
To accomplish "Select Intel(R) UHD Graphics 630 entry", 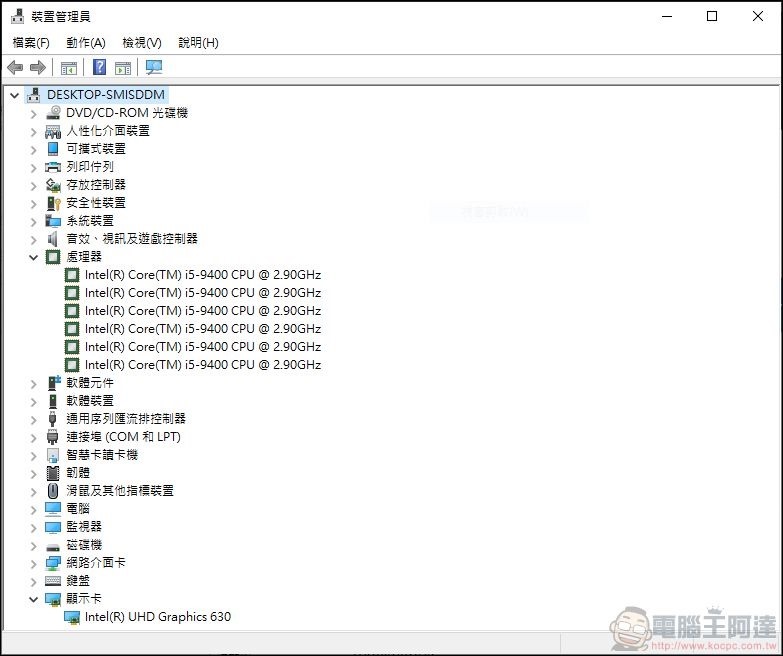I will click(x=158, y=617).
